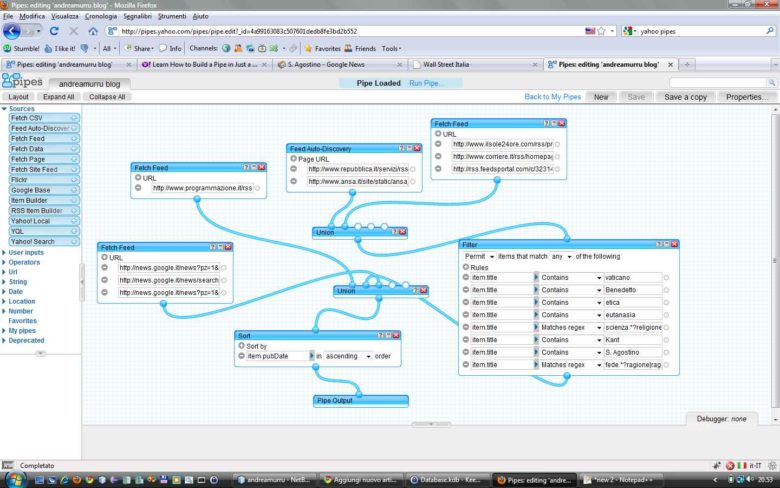
Task: Minimize the Filter module via collapse button
Action: click(x=665, y=244)
